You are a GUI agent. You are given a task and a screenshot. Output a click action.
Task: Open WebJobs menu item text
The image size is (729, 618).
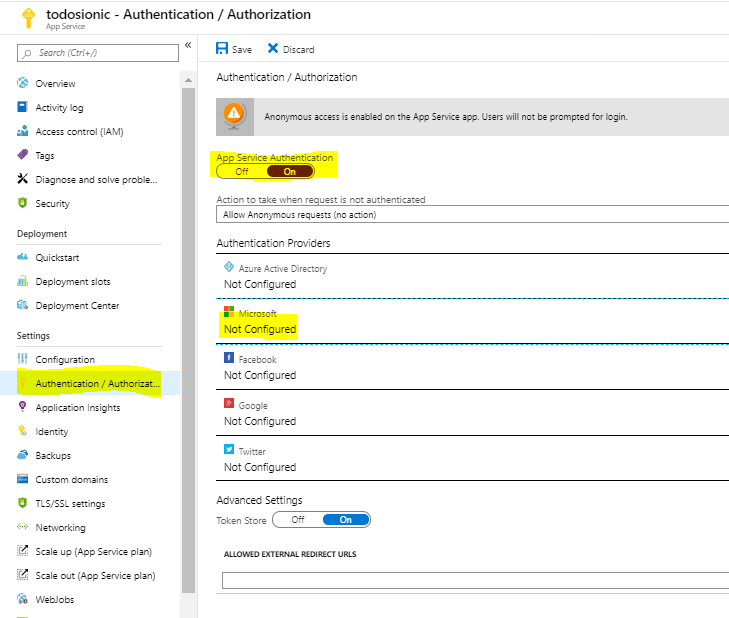pos(54,600)
